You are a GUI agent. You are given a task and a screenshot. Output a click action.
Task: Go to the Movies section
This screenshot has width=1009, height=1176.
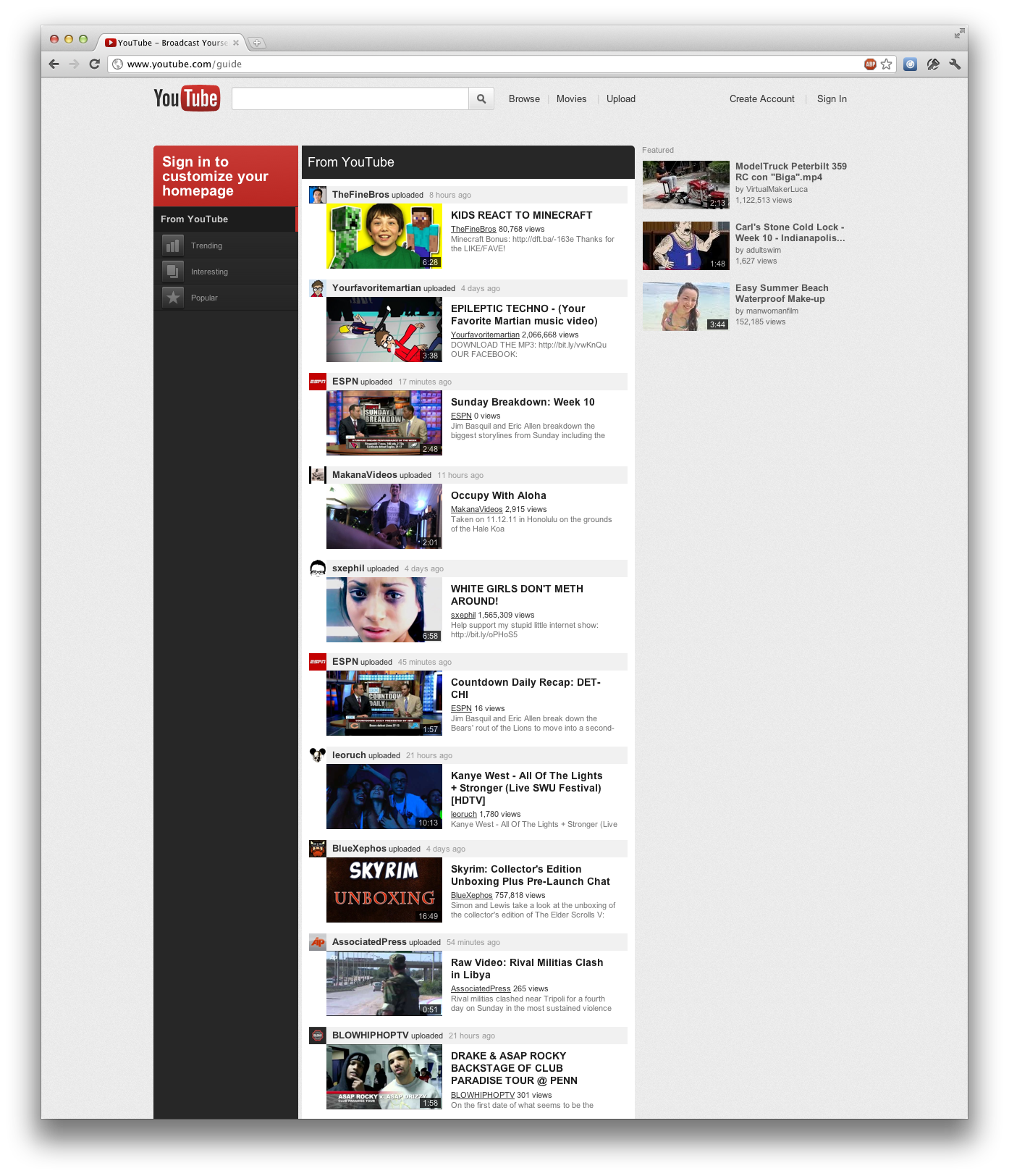tap(571, 99)
